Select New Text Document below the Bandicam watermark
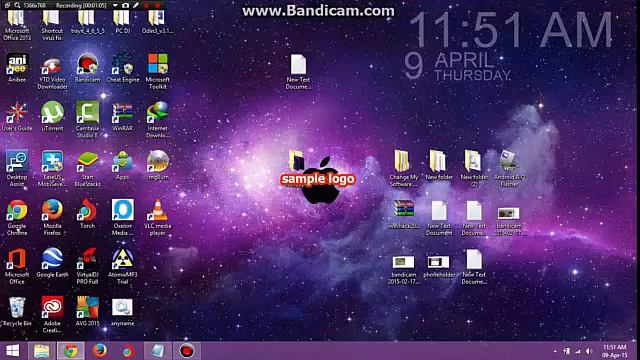Viewport: 640px width, 360px height. click(x=298, y=72)
